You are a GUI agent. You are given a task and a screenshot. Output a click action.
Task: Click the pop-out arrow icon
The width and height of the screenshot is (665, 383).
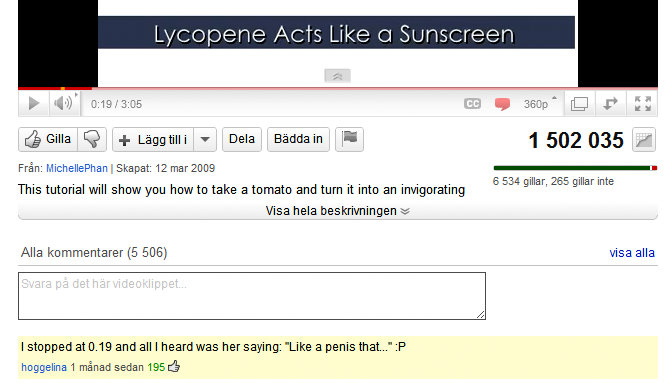click(610, 104)
